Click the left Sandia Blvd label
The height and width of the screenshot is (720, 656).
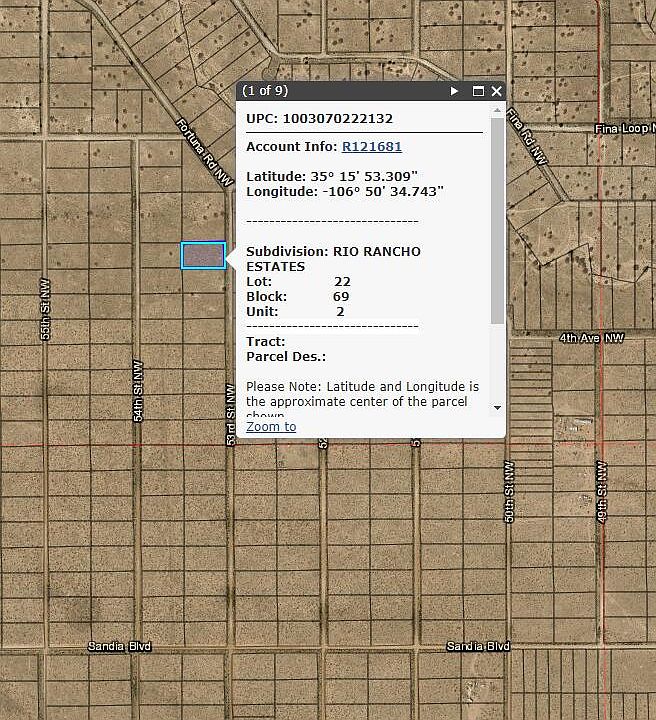119,647
